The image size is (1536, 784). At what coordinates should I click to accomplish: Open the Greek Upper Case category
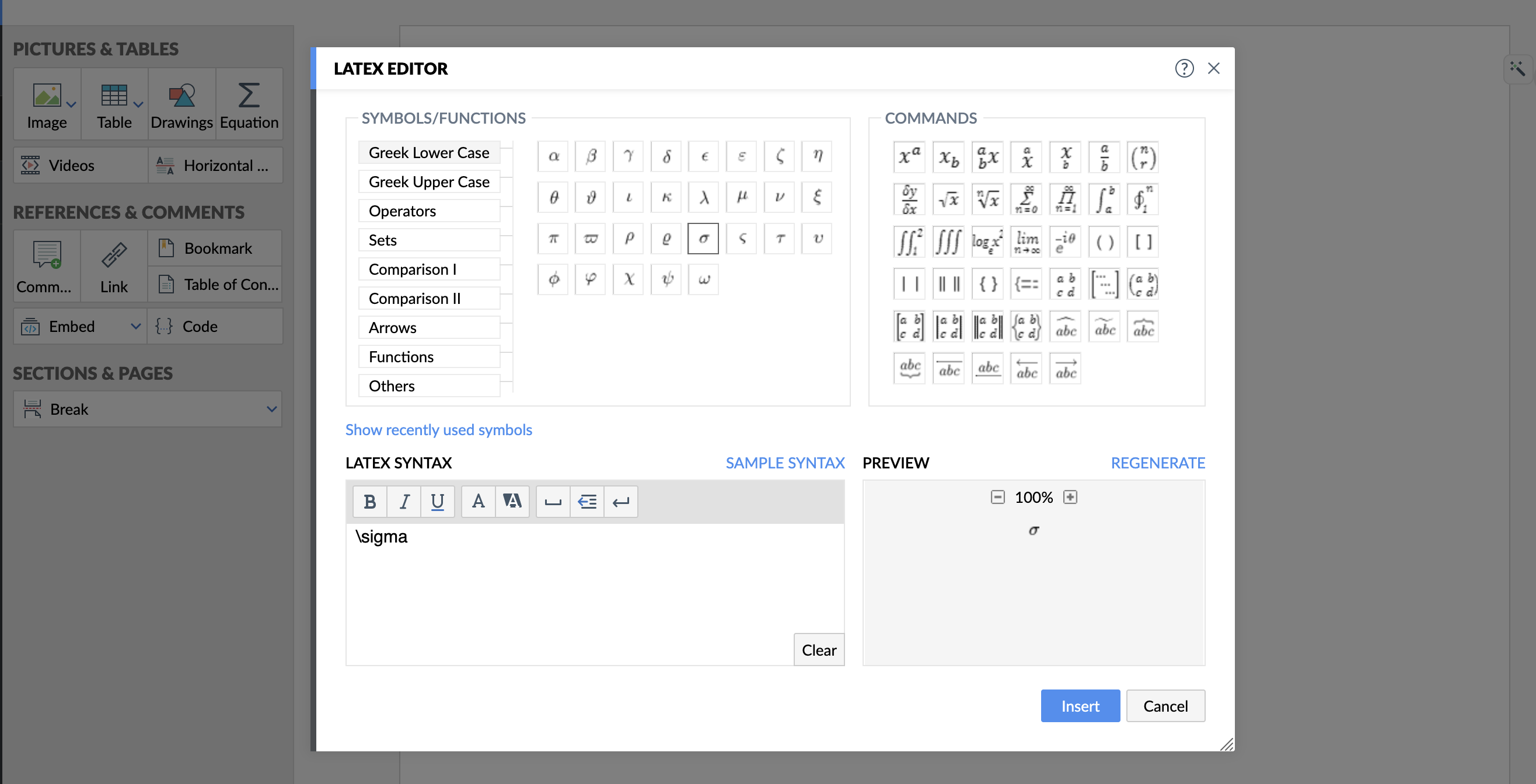[x=429, y=182]
